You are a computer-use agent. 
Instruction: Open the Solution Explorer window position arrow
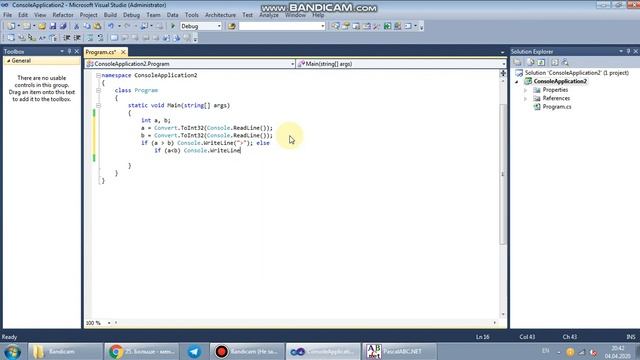point(621,51)
